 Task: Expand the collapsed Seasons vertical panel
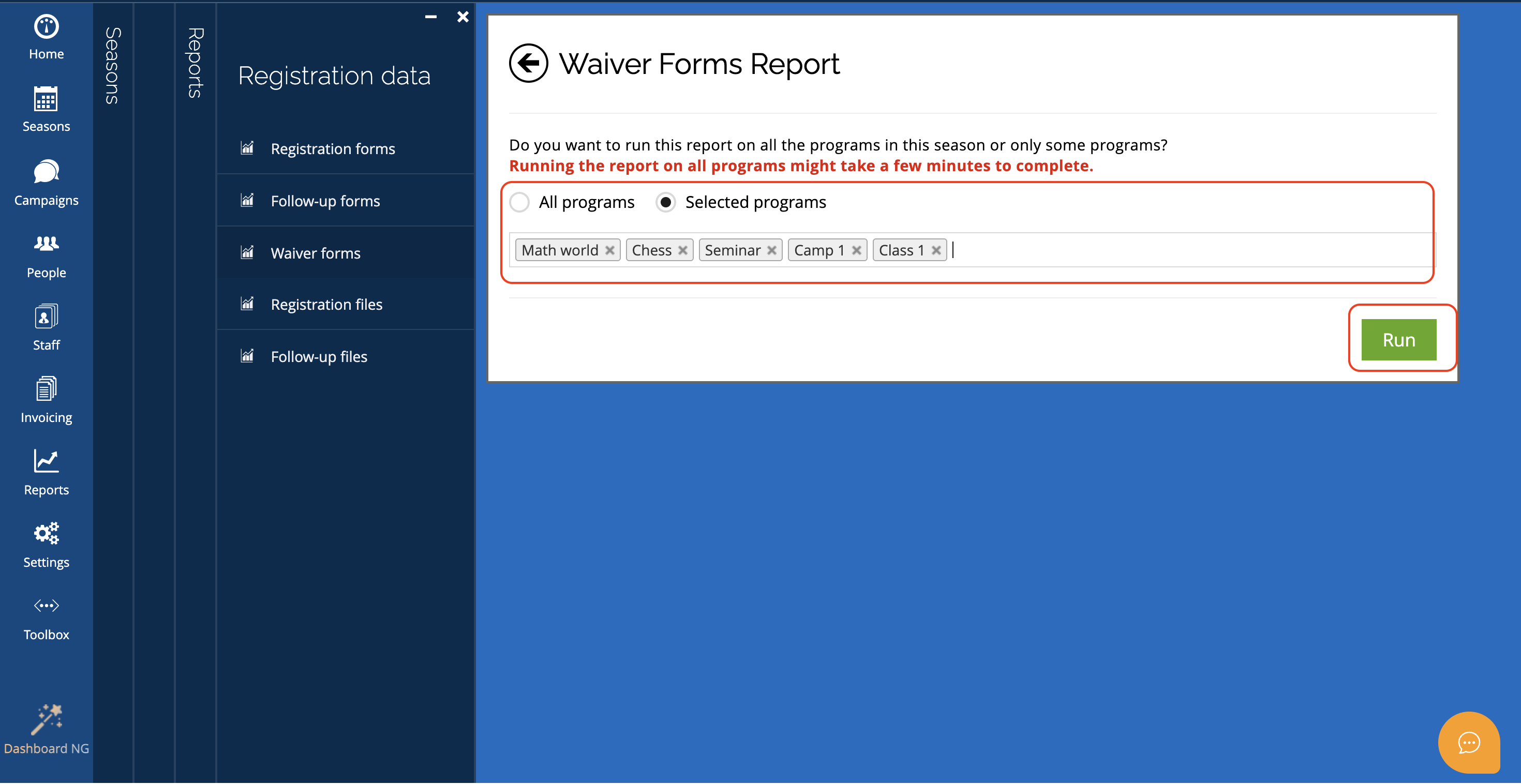point(112,65)
